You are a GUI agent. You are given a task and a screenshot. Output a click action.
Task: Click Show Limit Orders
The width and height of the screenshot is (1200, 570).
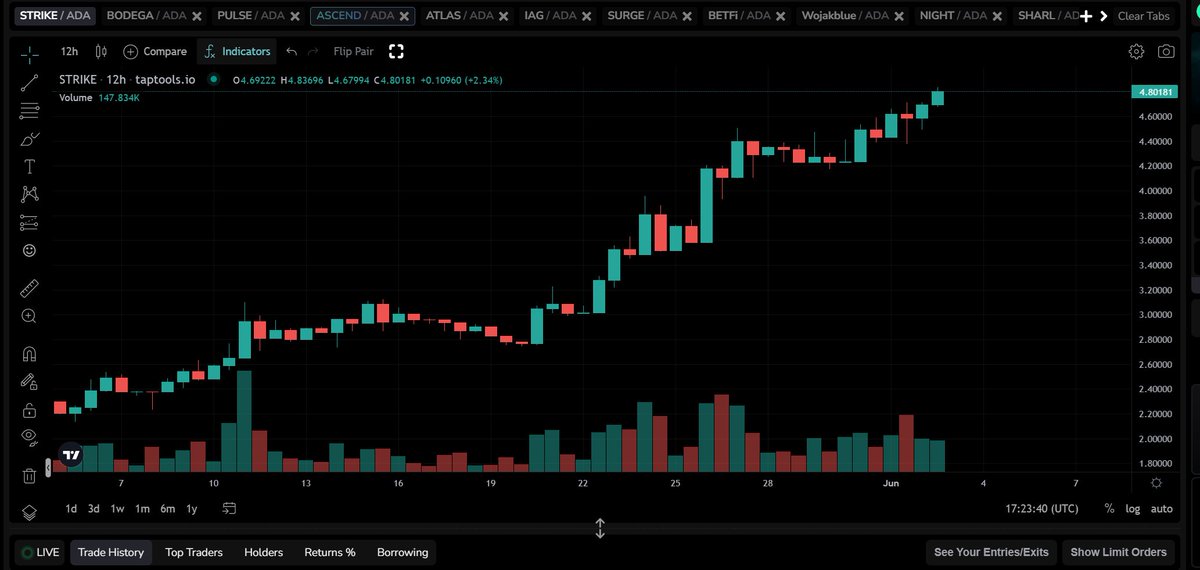tap(1118, 552)
